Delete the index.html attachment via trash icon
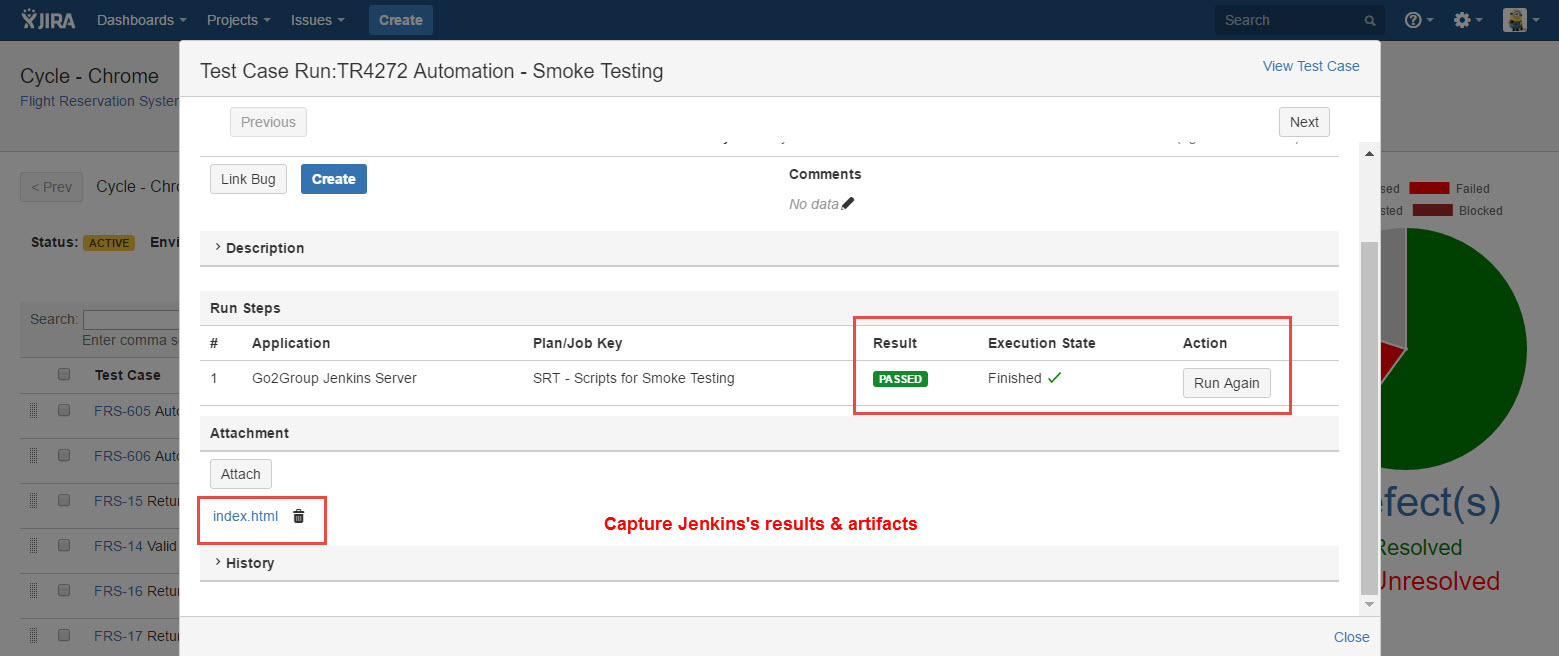Screen dimensions: 1559x656 298,516
